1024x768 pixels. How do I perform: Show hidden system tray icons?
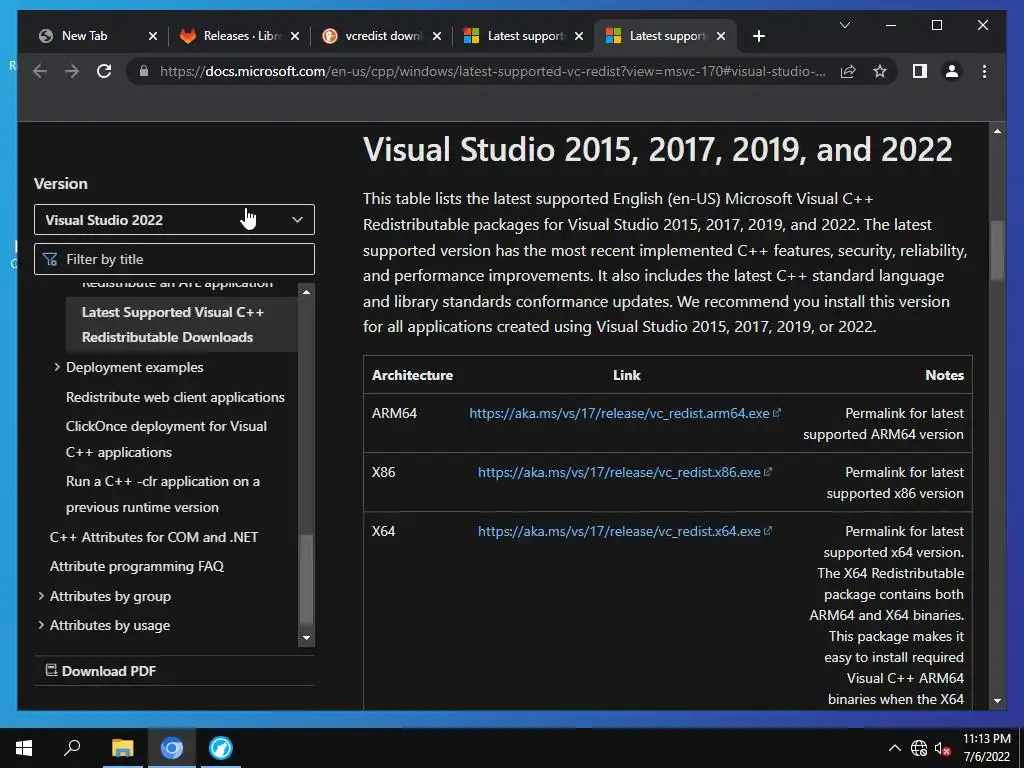click(895, 748)
